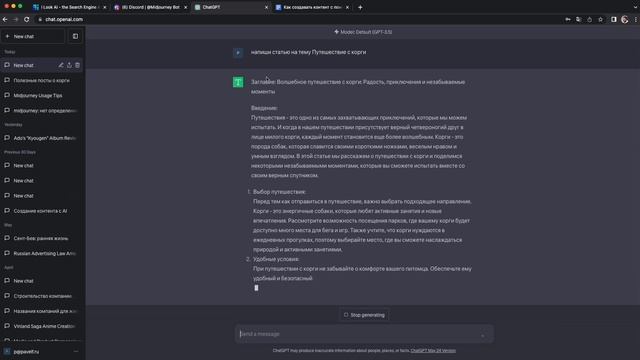Viewport: 640px width, 360px height.
Task: Click the share page icon in toolbar
Action: point(589,19)
